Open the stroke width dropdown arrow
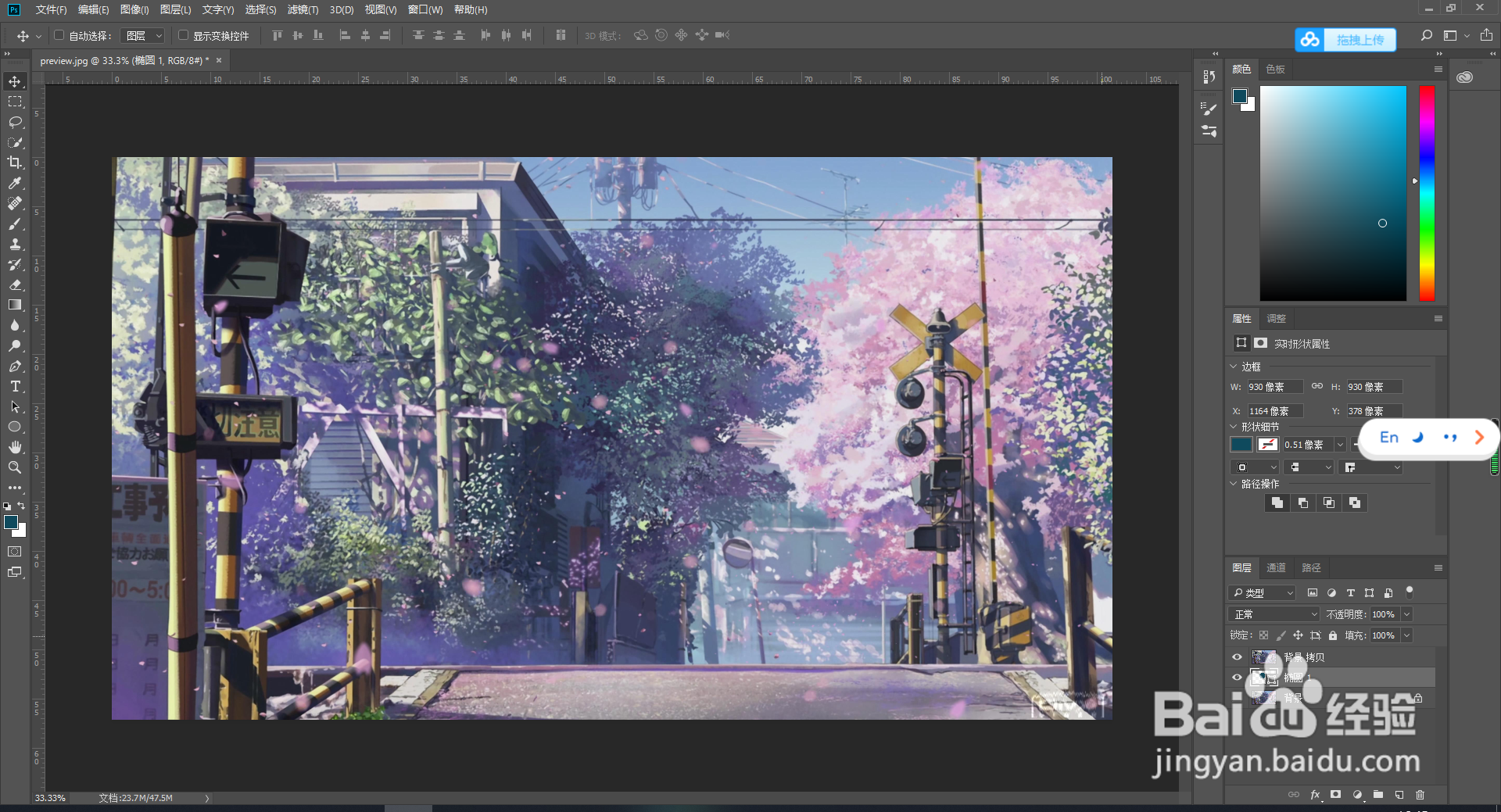The width and height of the screenshot is (1501, 812). [1340, 445]
